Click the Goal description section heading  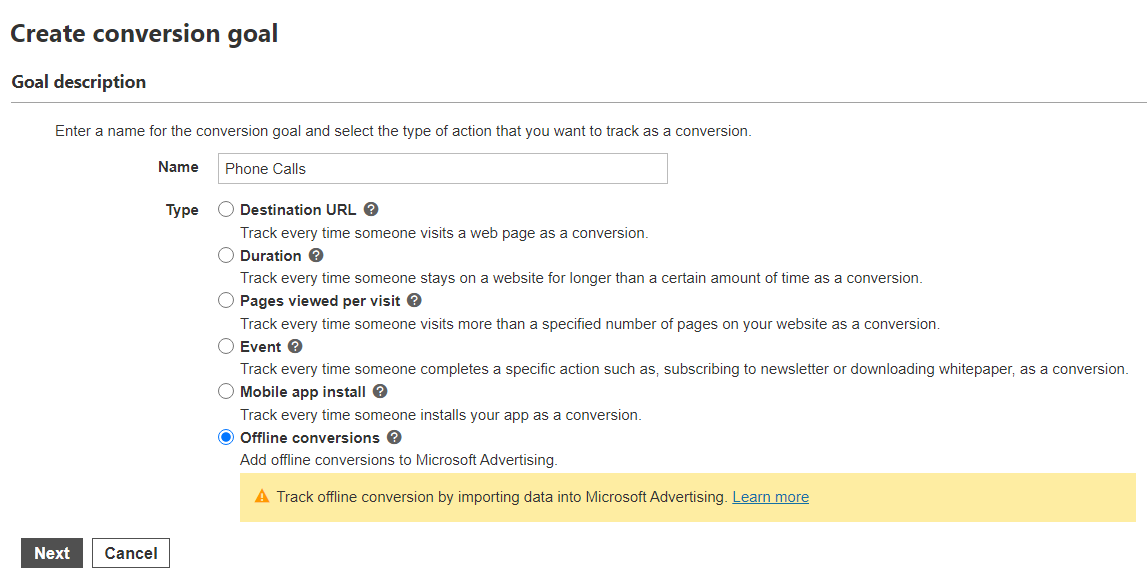tap(78, 81)
